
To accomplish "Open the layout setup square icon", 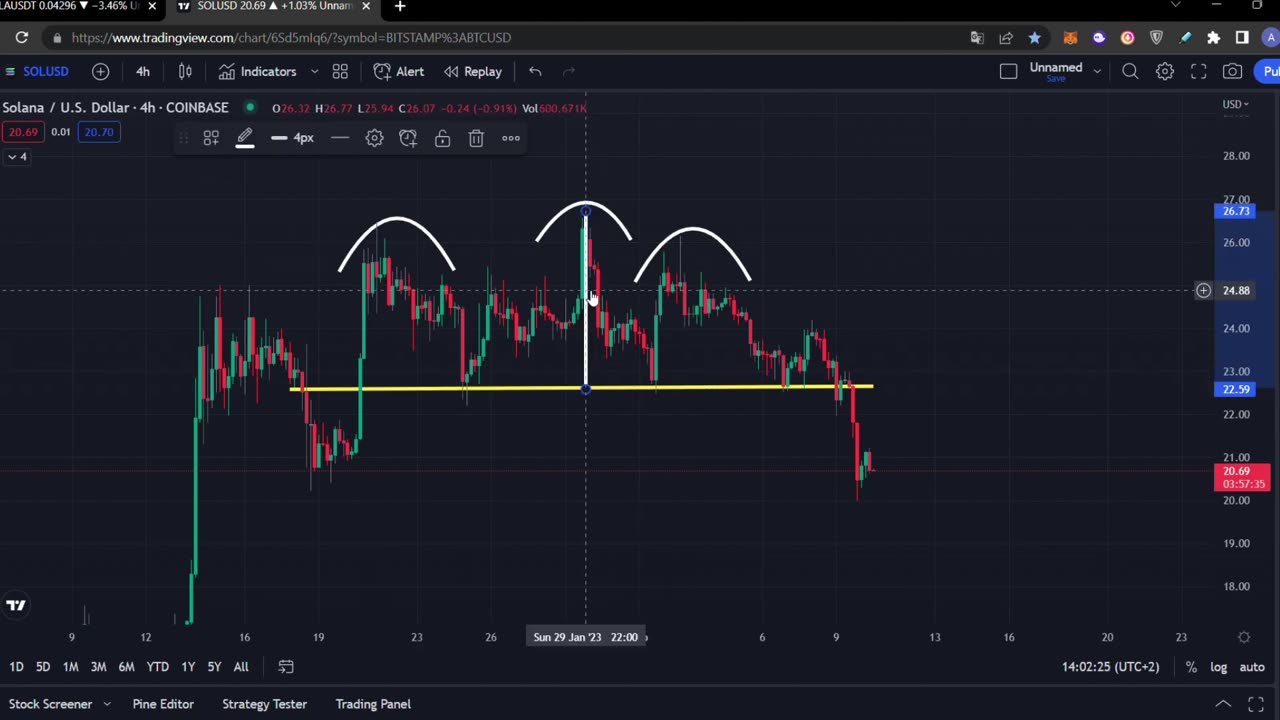I will pos(1008,72).
